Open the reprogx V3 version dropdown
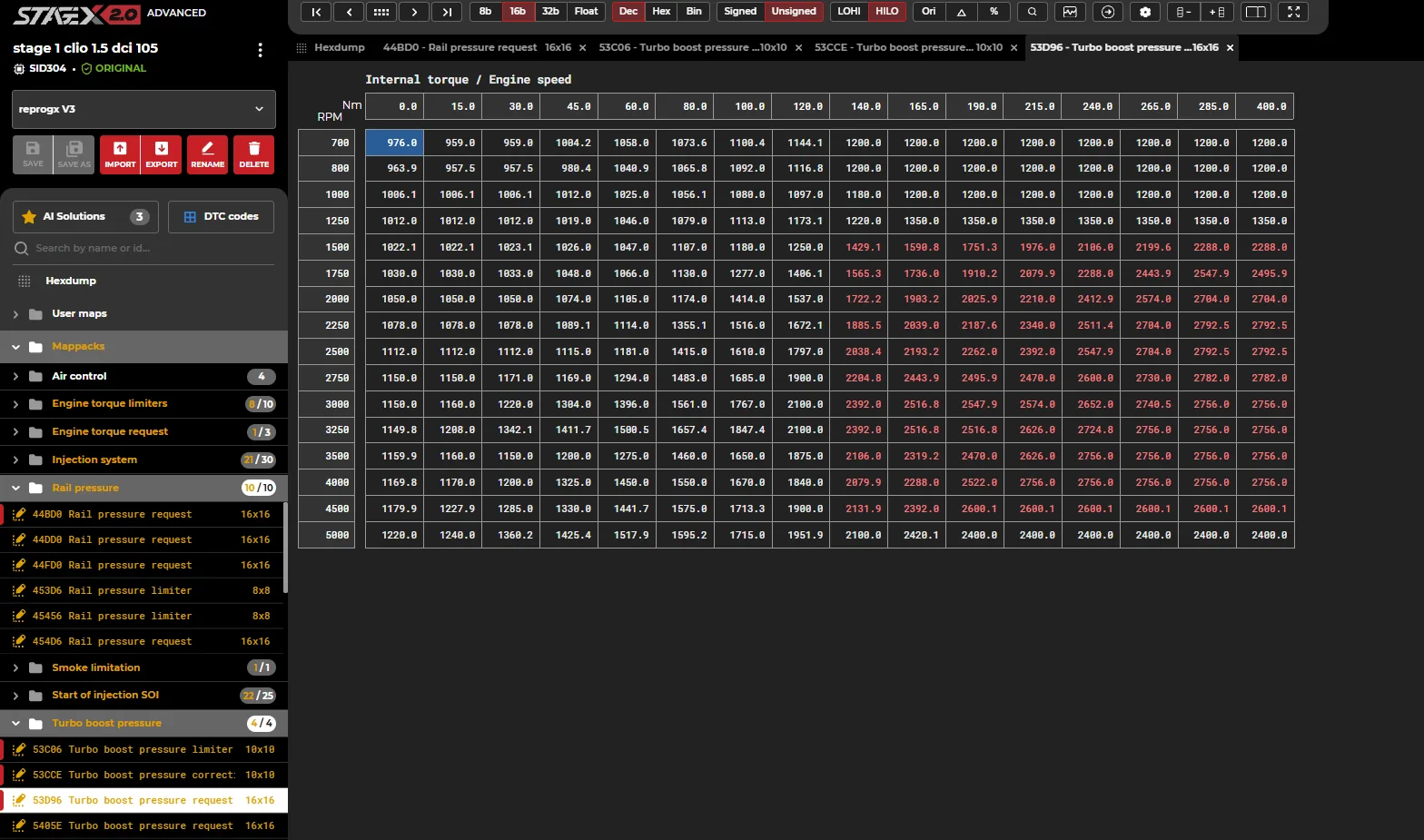 tap(143, 109)
